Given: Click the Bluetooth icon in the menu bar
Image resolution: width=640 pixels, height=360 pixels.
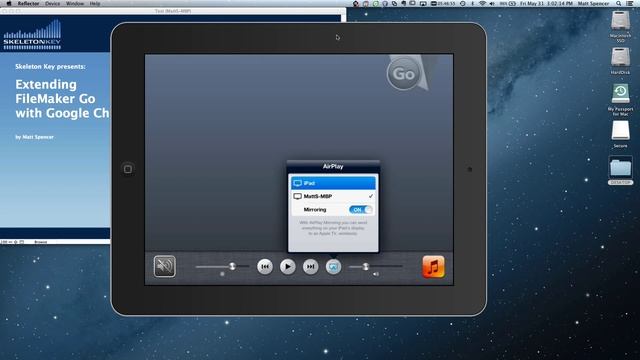Looking at the screenshot, I should (472, 3).
